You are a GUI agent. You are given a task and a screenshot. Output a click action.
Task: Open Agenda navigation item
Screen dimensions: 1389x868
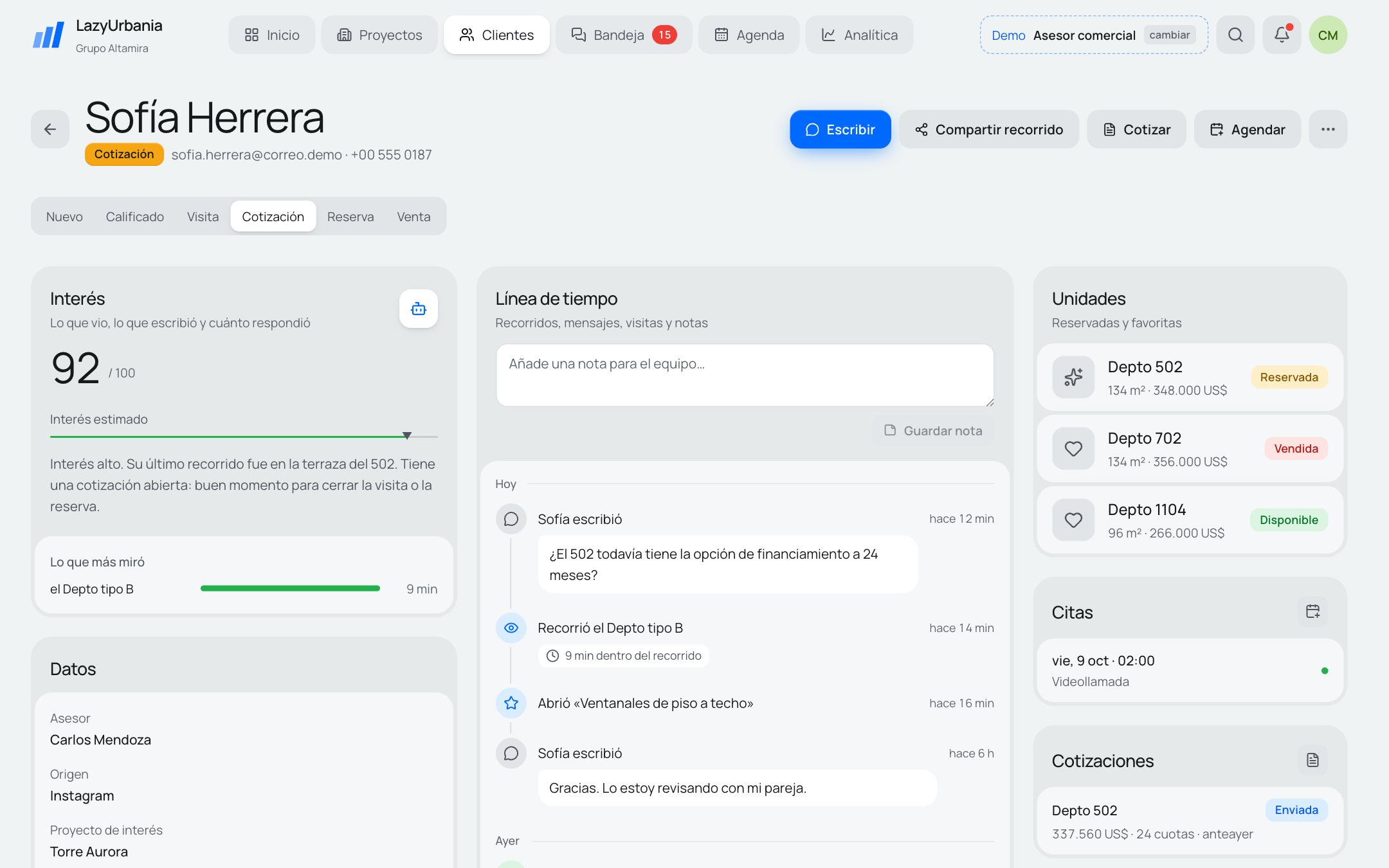[x=749, y=35]
